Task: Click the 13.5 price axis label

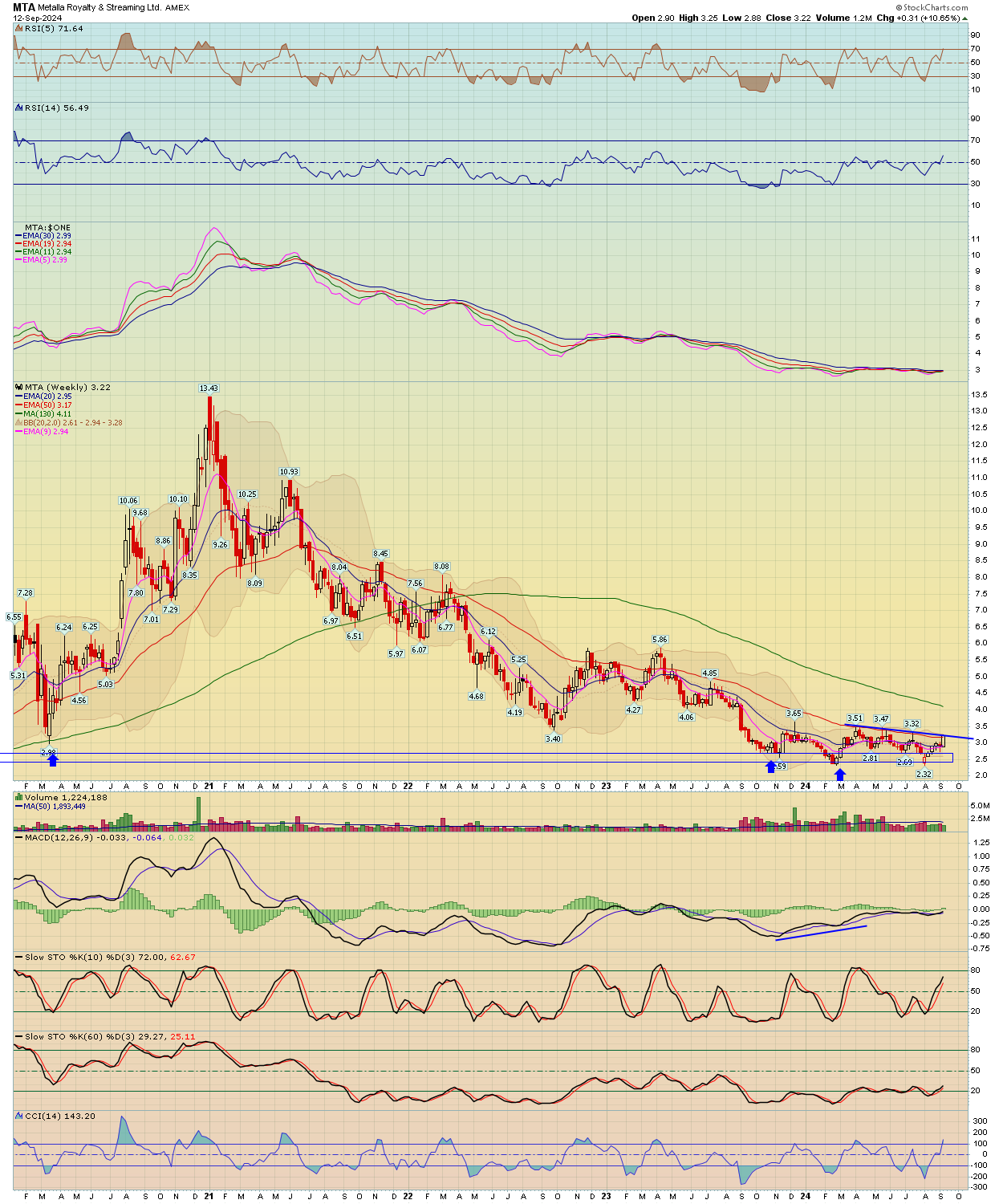Action: tap(979, 395)
